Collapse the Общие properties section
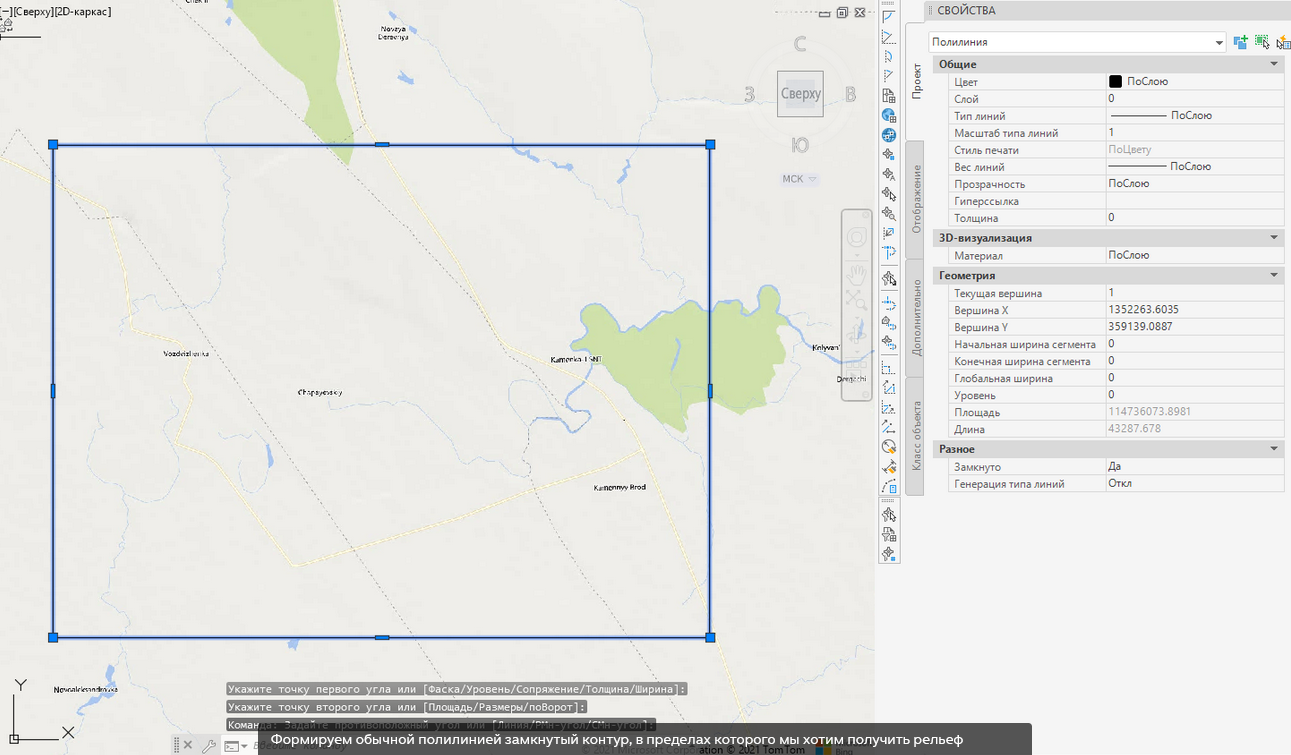1291x755 pixels. click(x=1274, y=64)
